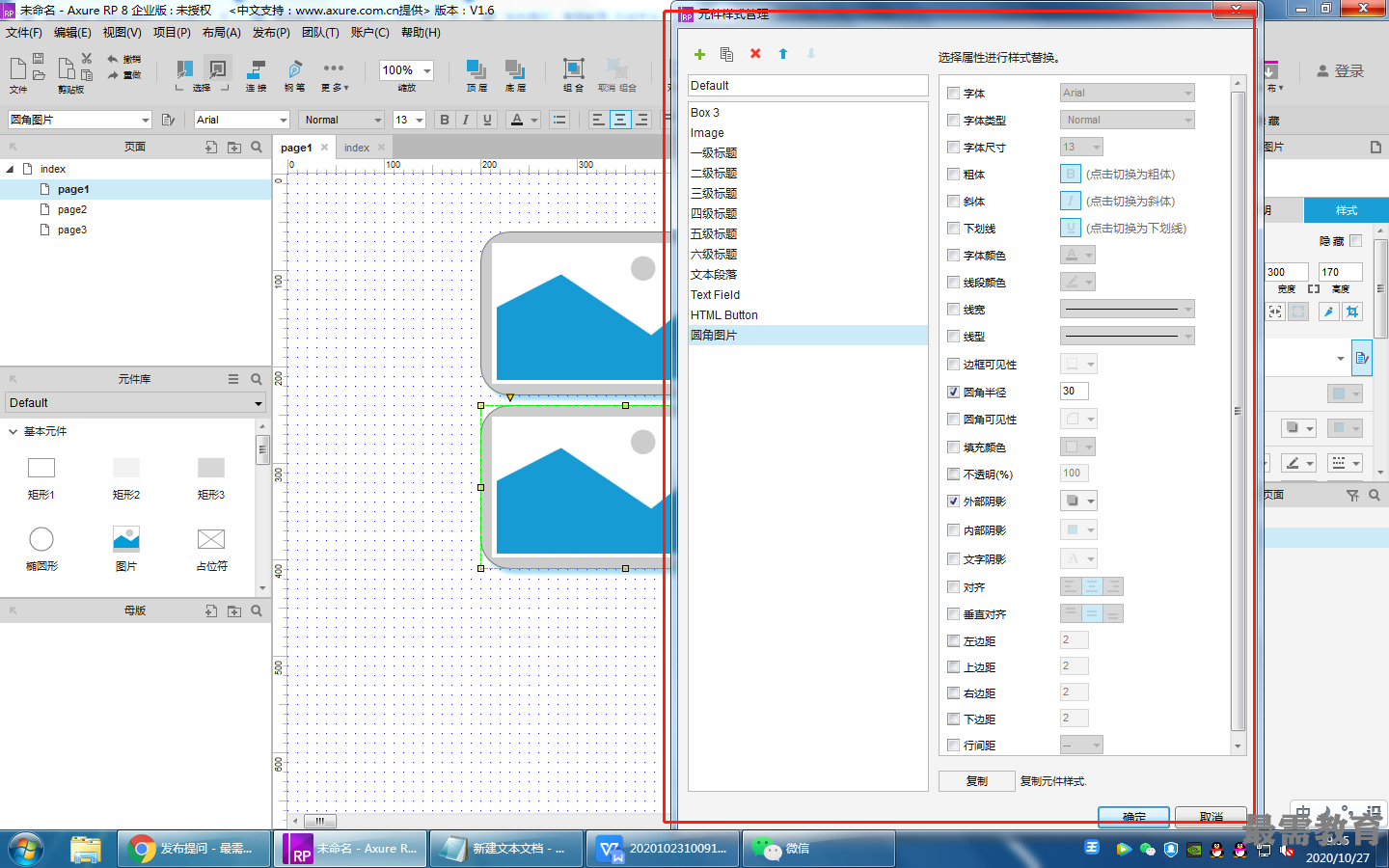Search masters in 母版 panel
Screen dimensions: 1389x868
click(x=257, y=610)
